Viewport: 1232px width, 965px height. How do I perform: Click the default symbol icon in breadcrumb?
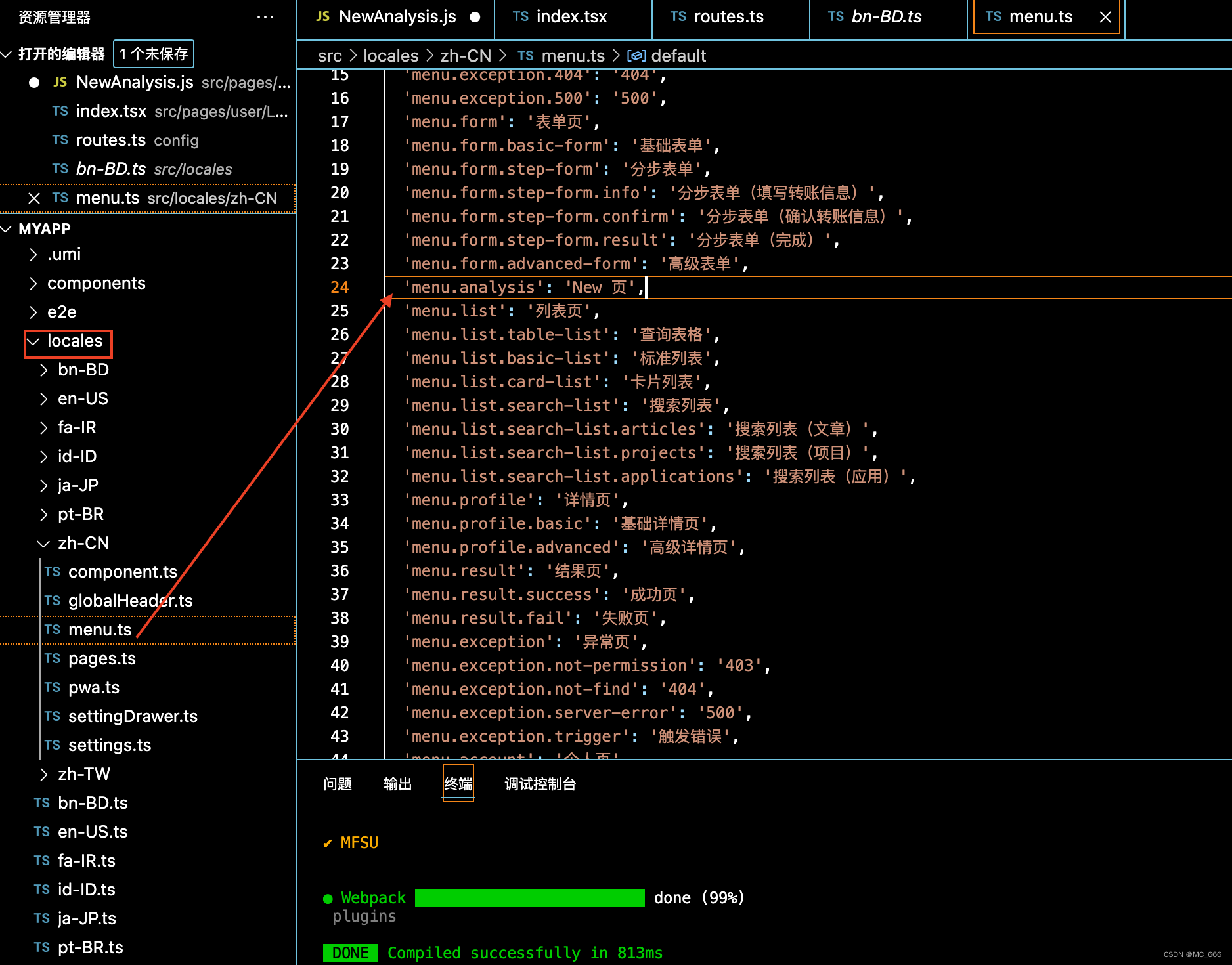pos(636,56)
